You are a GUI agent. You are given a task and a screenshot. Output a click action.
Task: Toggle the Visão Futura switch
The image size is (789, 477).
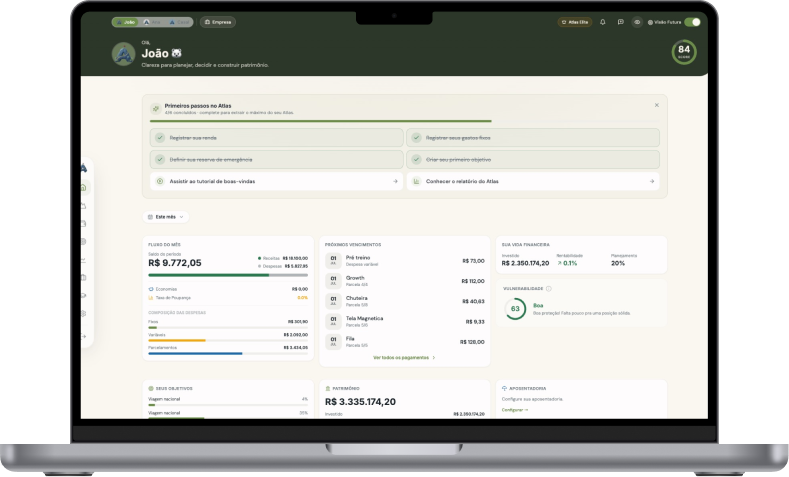pyautogui.click(x=692, y=22)
